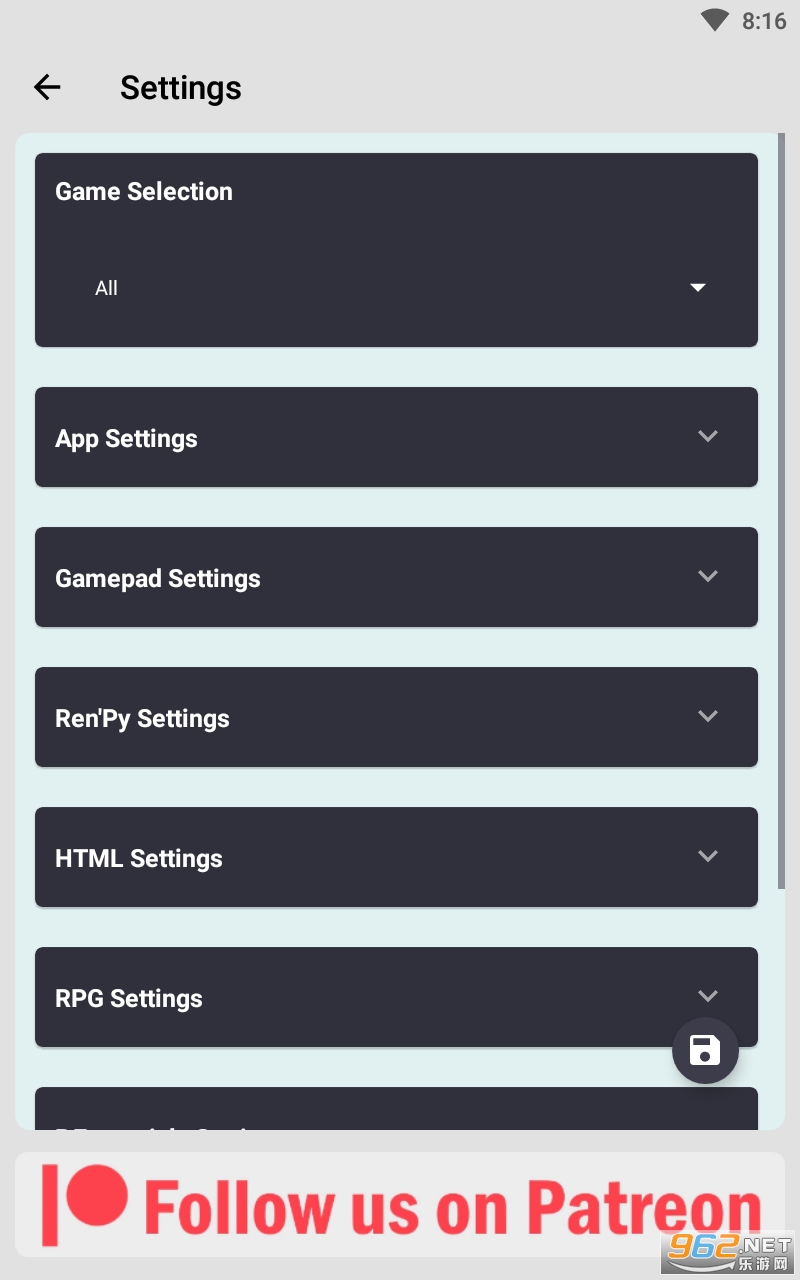Click the Patreon logo icon
The height and width of the screenshot is (1280, 800).
tap(86, 1203)
